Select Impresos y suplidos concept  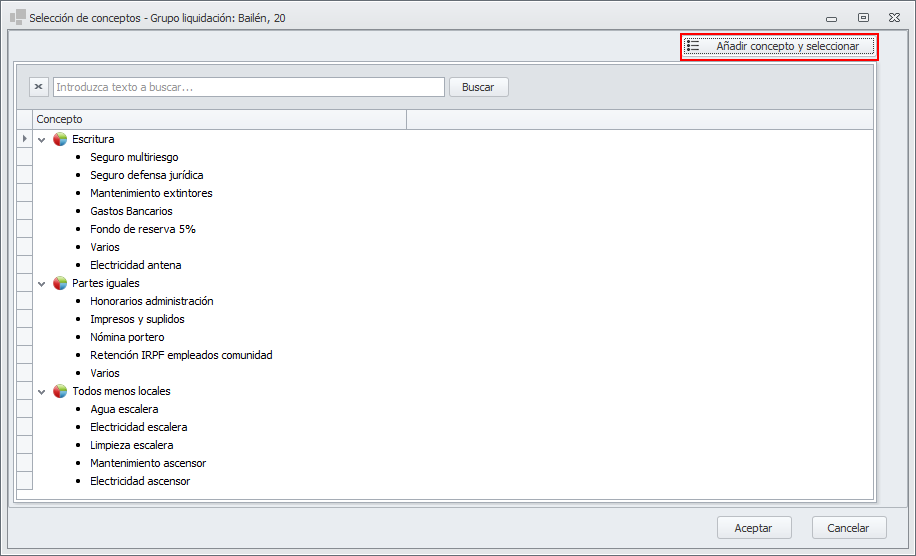137,319
